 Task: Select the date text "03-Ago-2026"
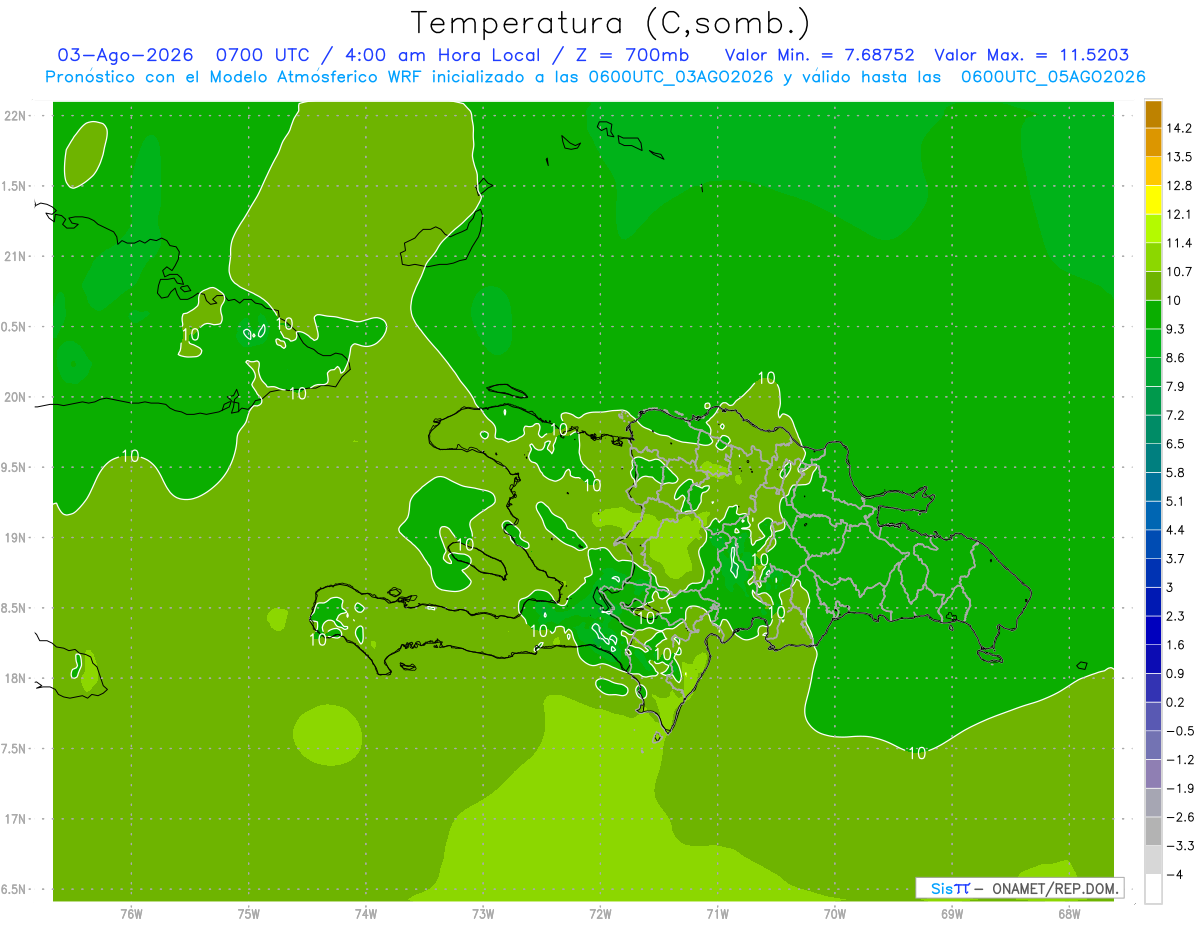coord(125,55)
